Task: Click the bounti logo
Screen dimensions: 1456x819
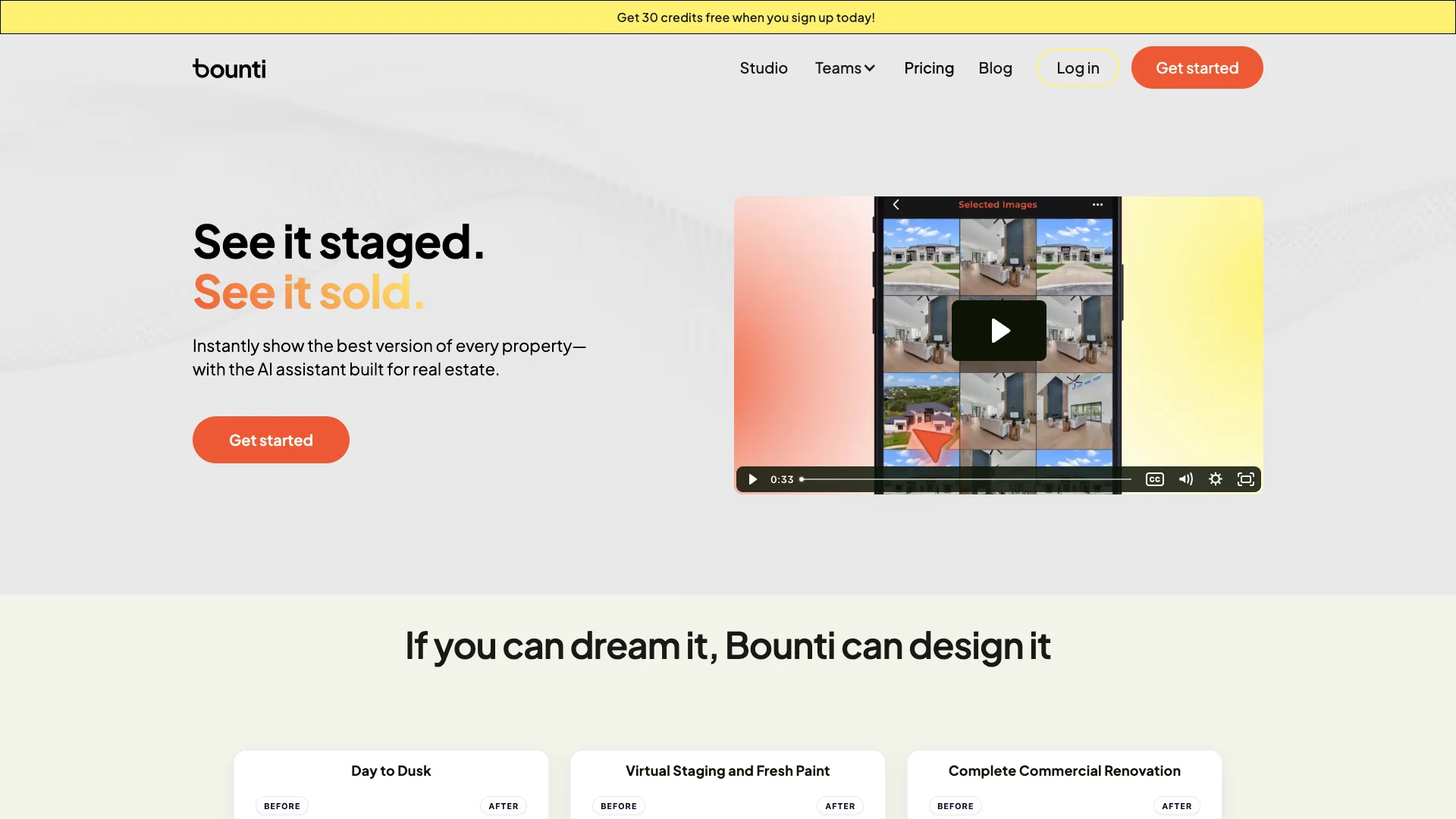Action: point(229,68)
